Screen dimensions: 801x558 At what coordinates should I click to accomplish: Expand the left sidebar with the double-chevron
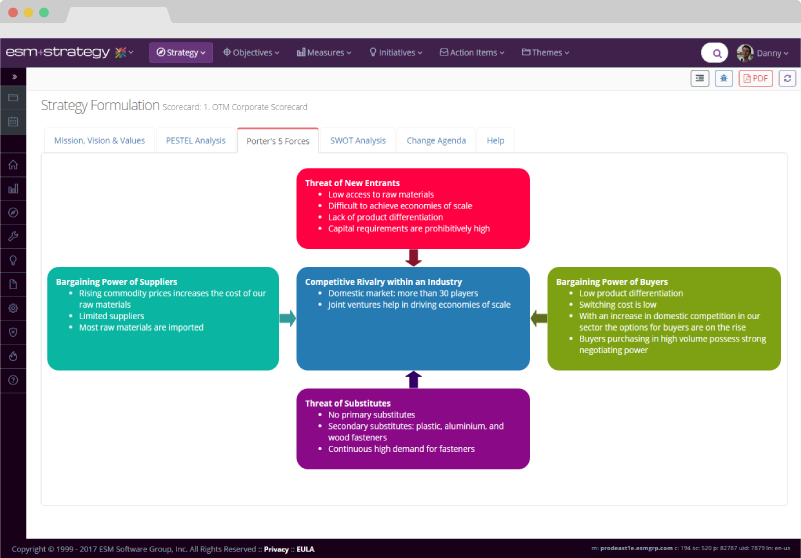[x=14, y=77]
